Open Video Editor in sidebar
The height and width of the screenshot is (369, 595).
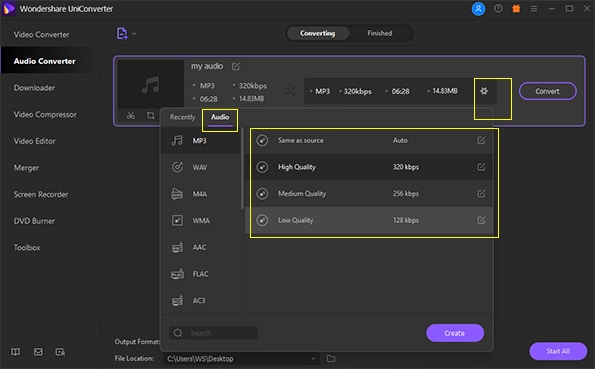35,141
